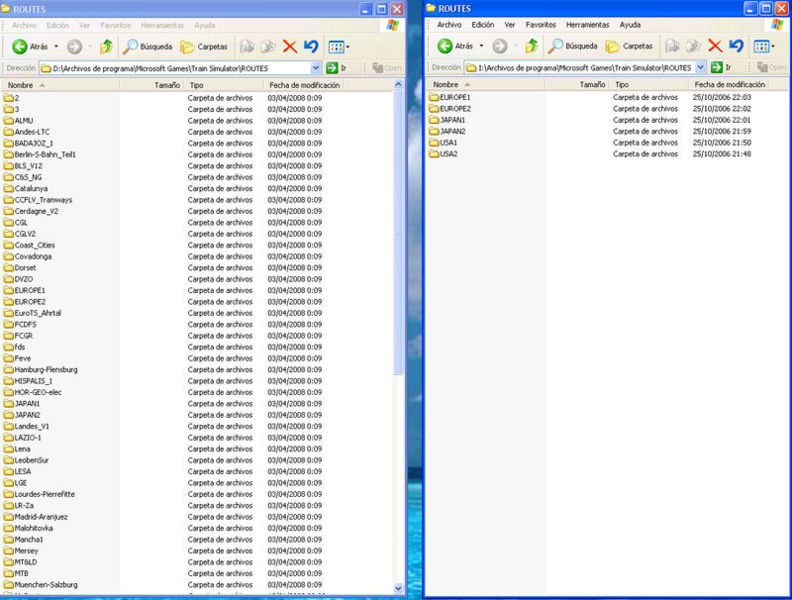Viewport: 792px width, 600px height.
Task: Expand the address bar dropdown in the D: window
Action: (x=316, y=68)
